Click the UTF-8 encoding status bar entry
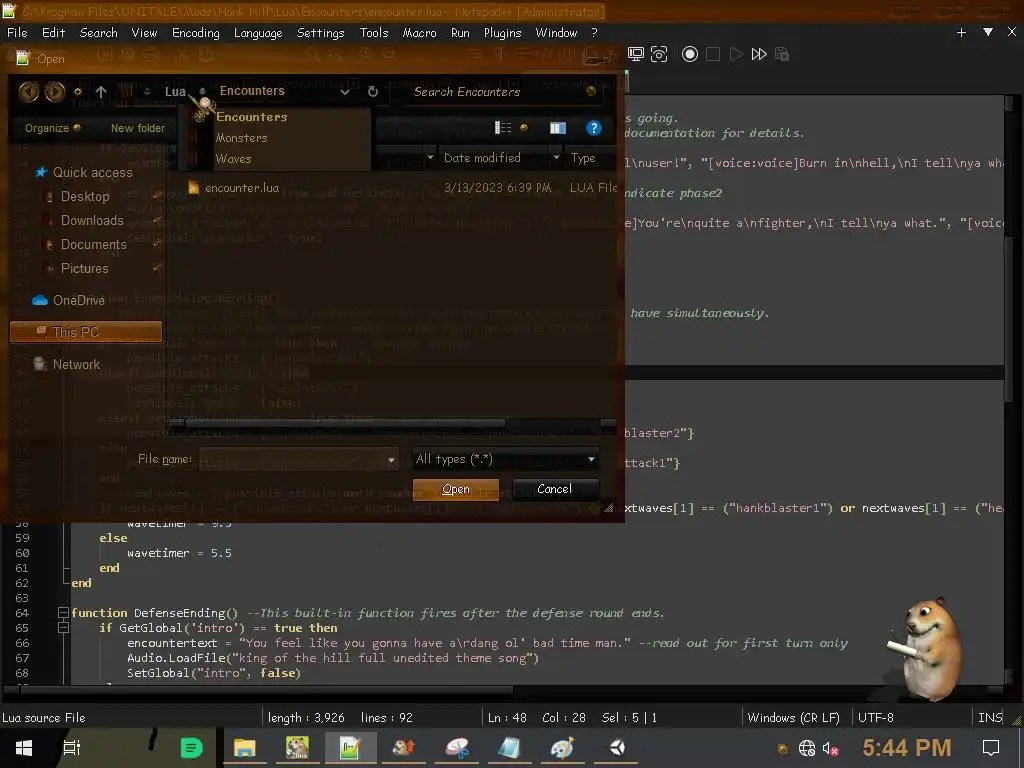 click(875, 717)
